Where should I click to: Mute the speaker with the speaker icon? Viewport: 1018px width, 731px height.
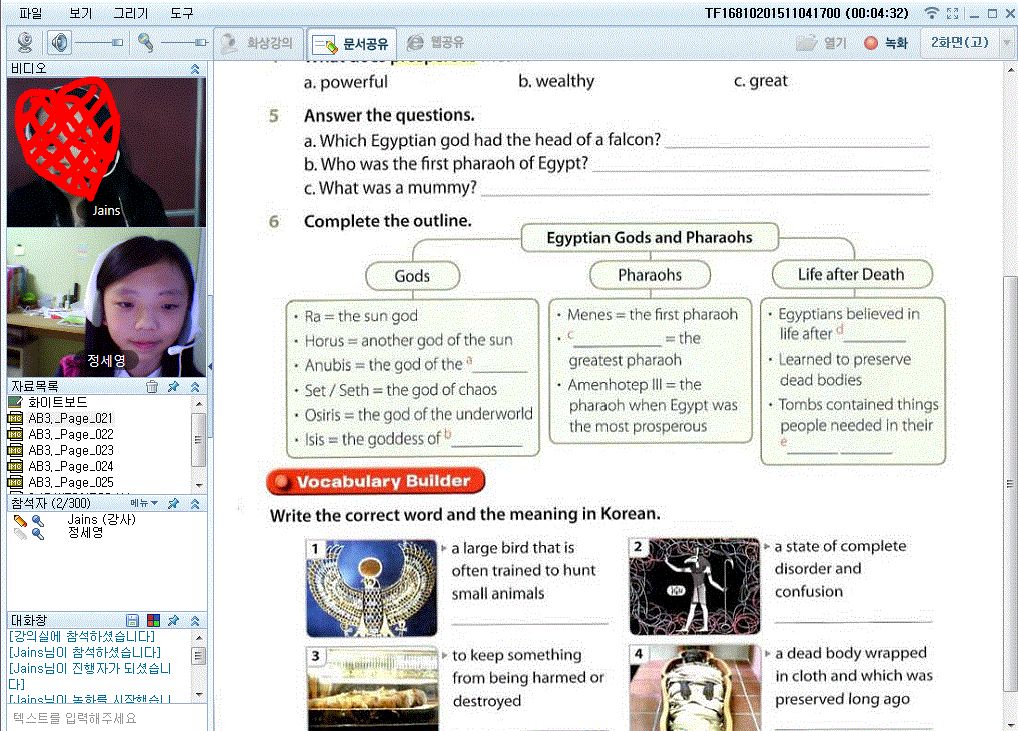(60, 43)
